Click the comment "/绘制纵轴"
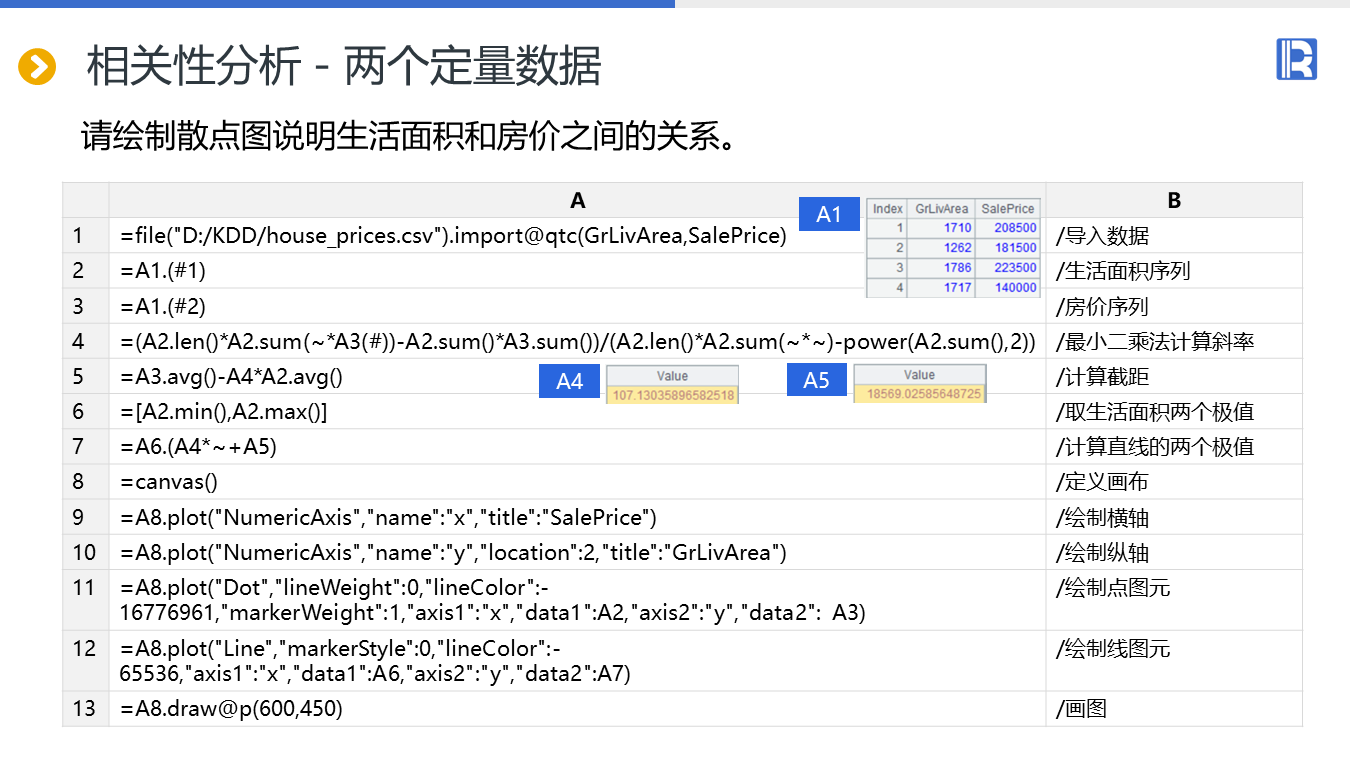This screenshot has width=1350, height=759. [x=1102, y=552]
